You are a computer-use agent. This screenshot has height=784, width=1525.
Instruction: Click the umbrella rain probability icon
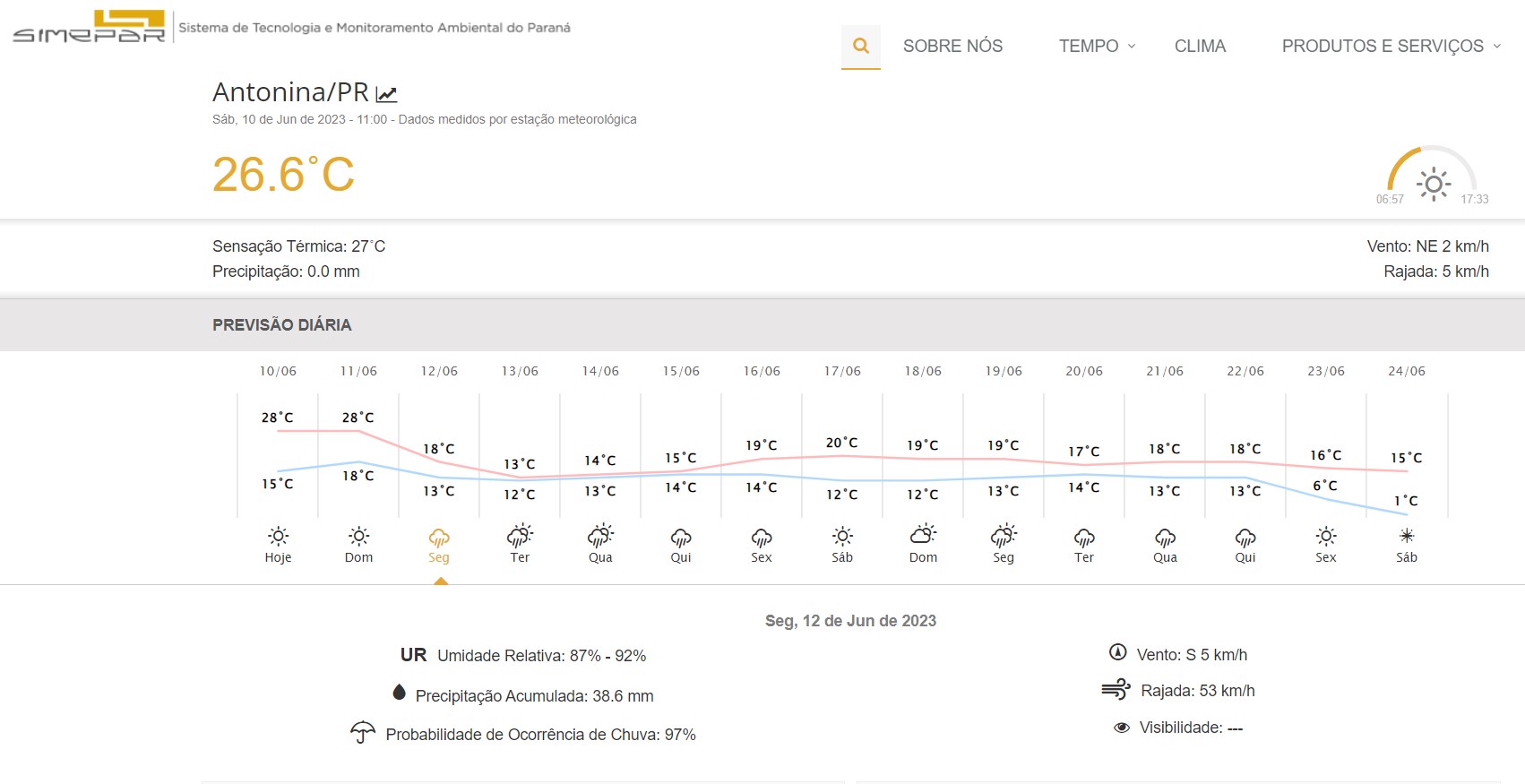click(362, 732)
